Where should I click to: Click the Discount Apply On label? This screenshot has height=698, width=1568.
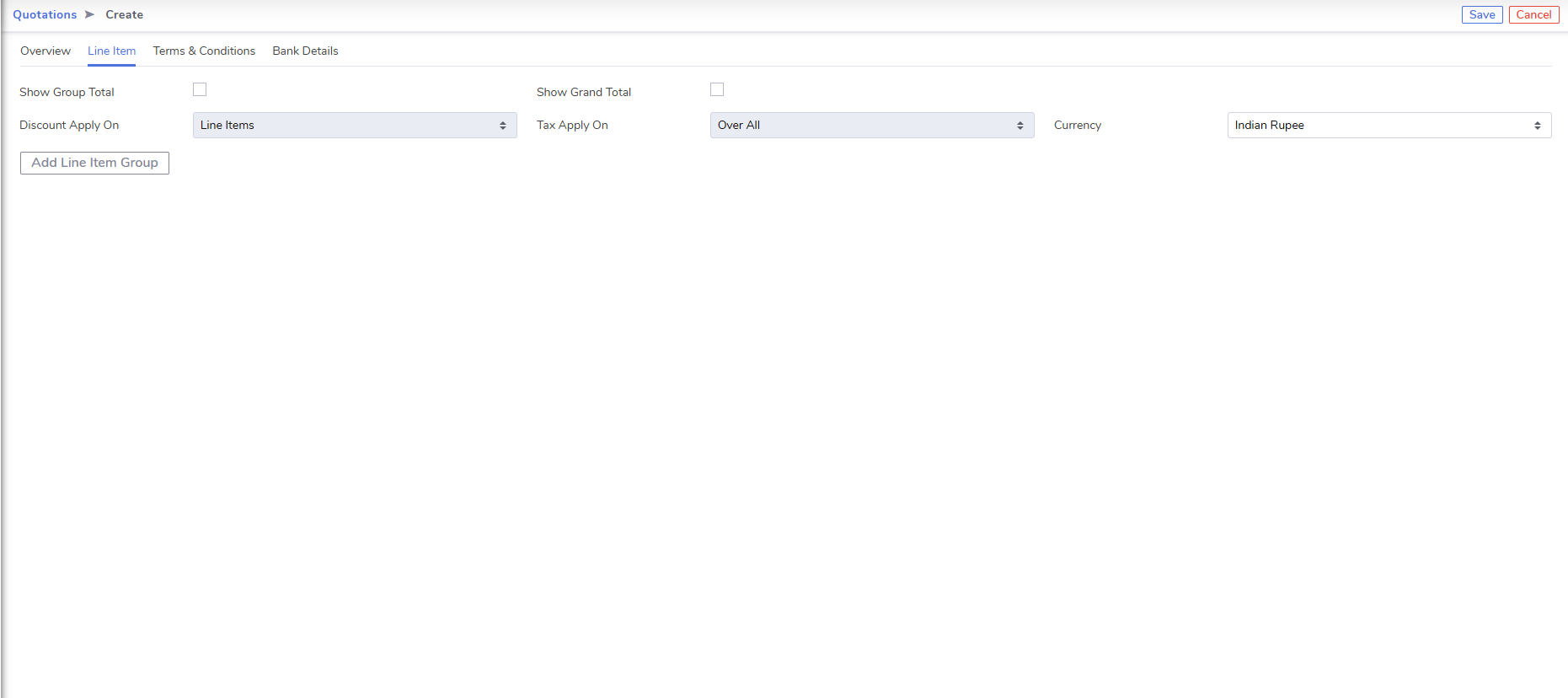coord(69,125)
